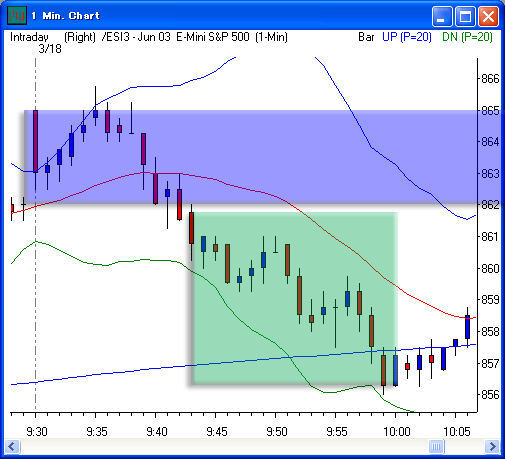Click the UP (P=20) indicator label
The height and width of the screenshot is (459, 505).
pos(407,37)
